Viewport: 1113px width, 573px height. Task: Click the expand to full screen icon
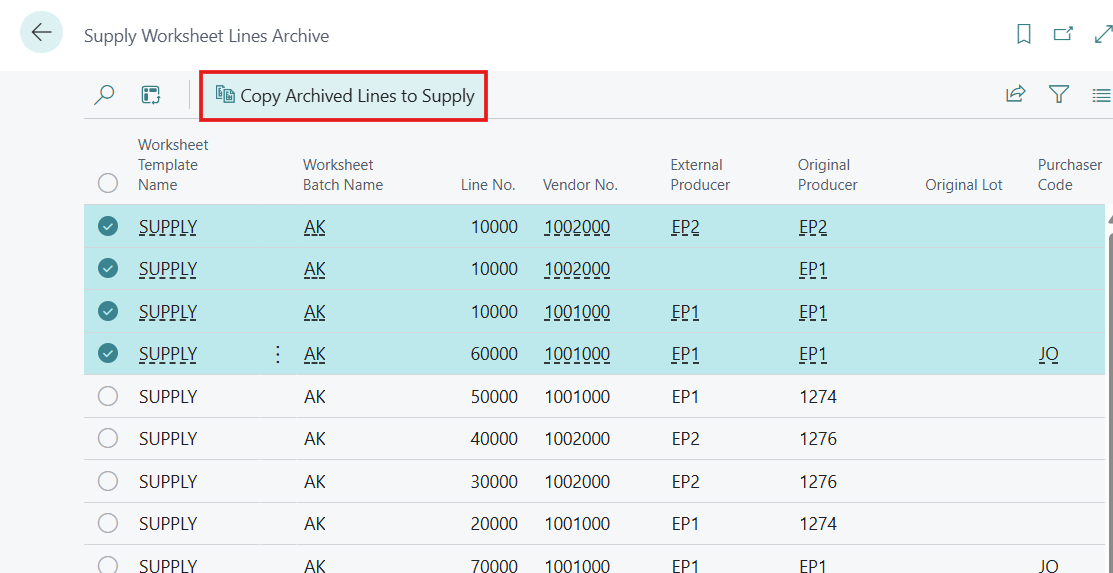[x=1102, y=34]
